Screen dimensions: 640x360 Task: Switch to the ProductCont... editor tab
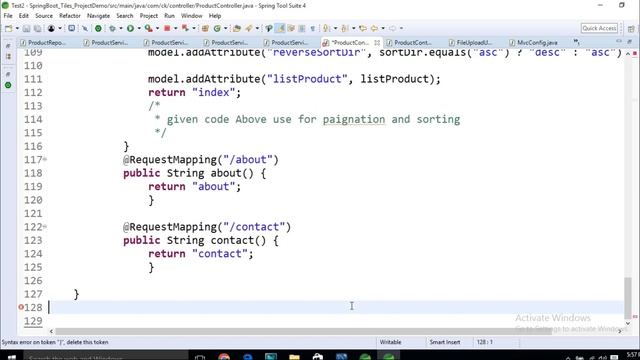412,42
